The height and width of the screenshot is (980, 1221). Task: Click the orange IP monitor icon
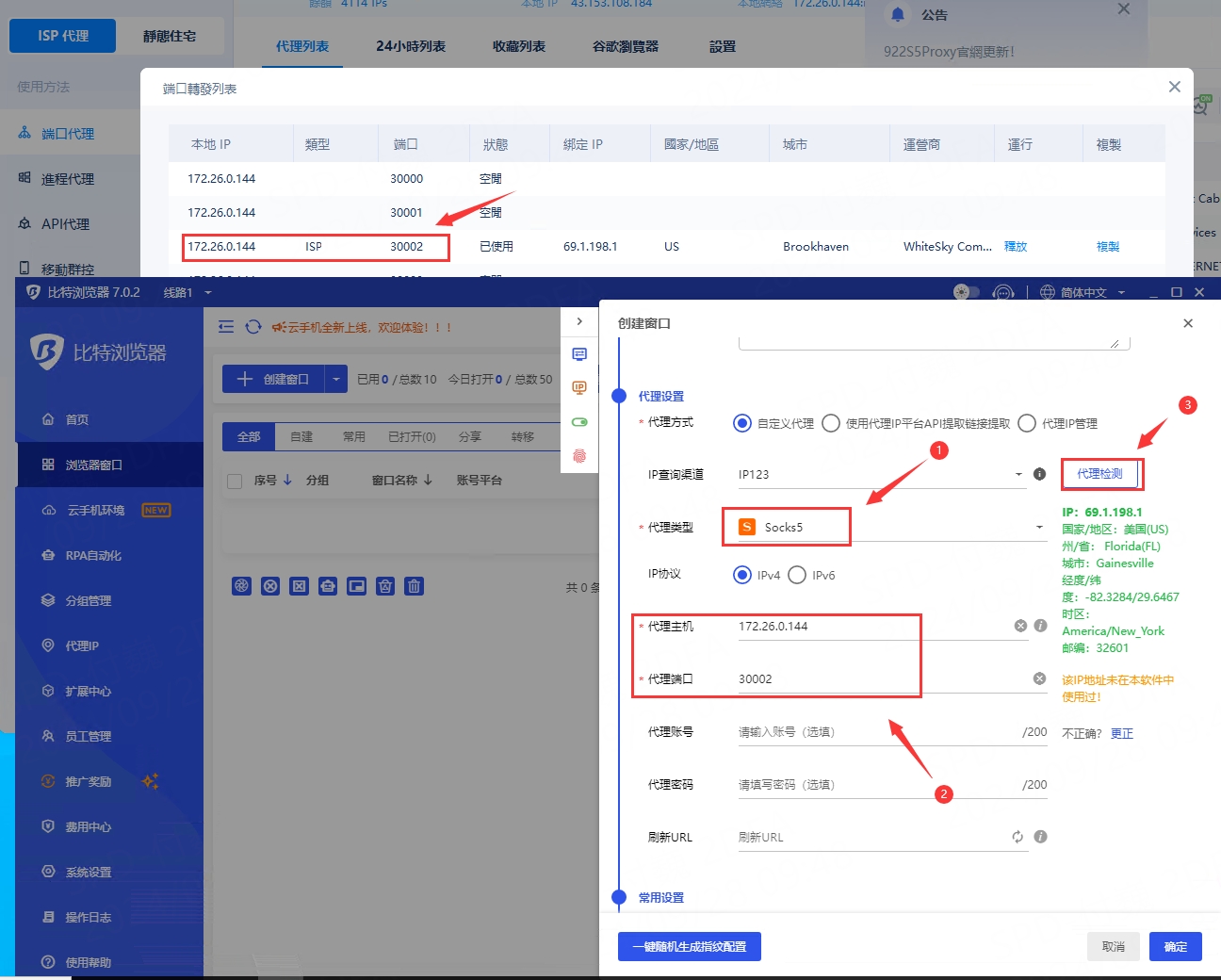click(579, 387)
